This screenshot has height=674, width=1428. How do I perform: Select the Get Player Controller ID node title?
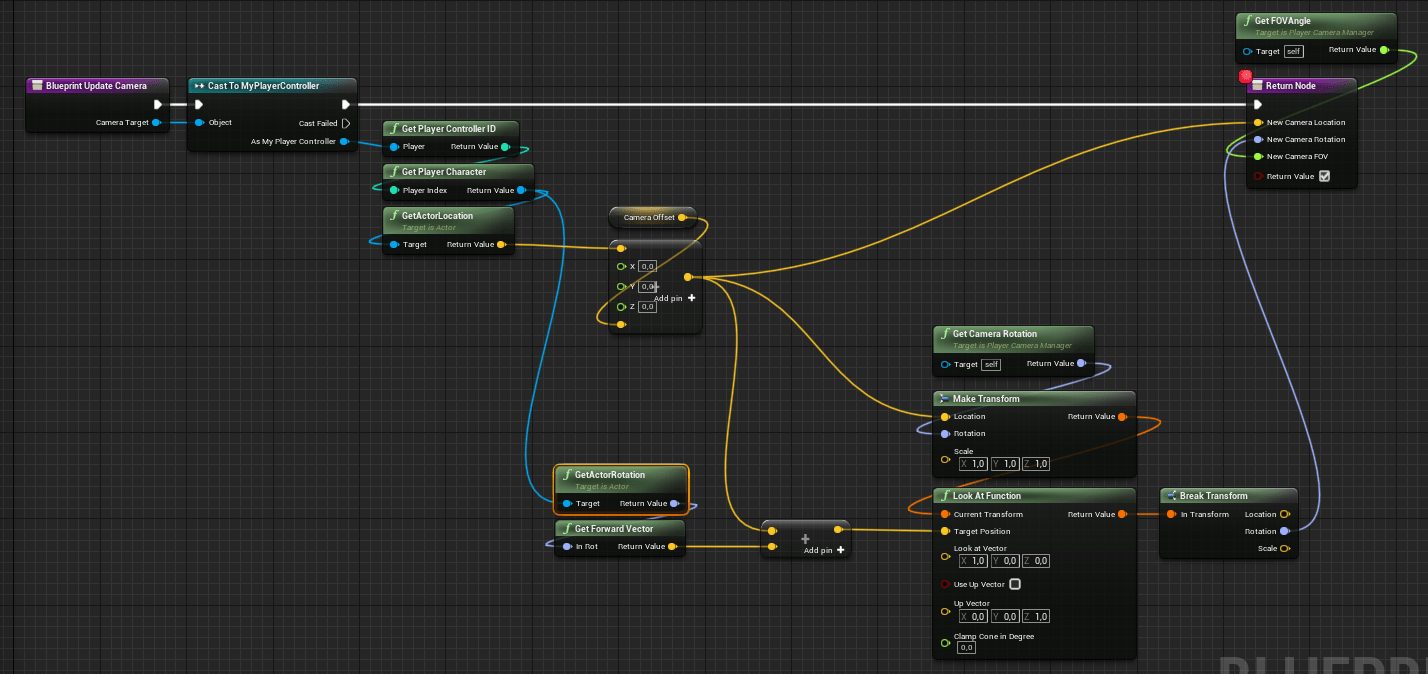tap(449, 129)
